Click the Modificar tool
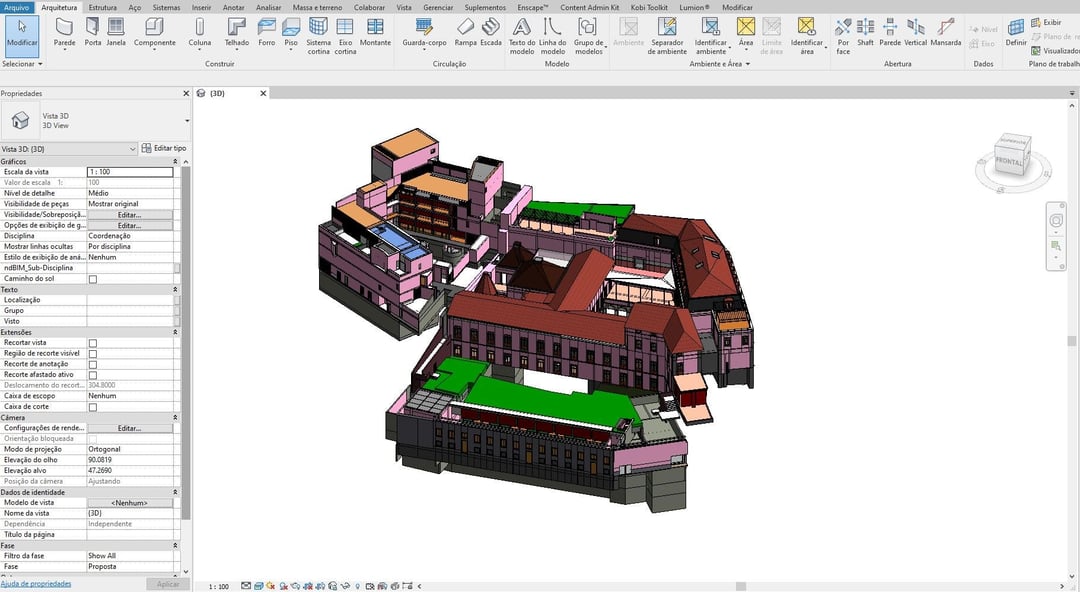Image resolution: width=1080 pixels, height=592 pixels. pos(22,36)
